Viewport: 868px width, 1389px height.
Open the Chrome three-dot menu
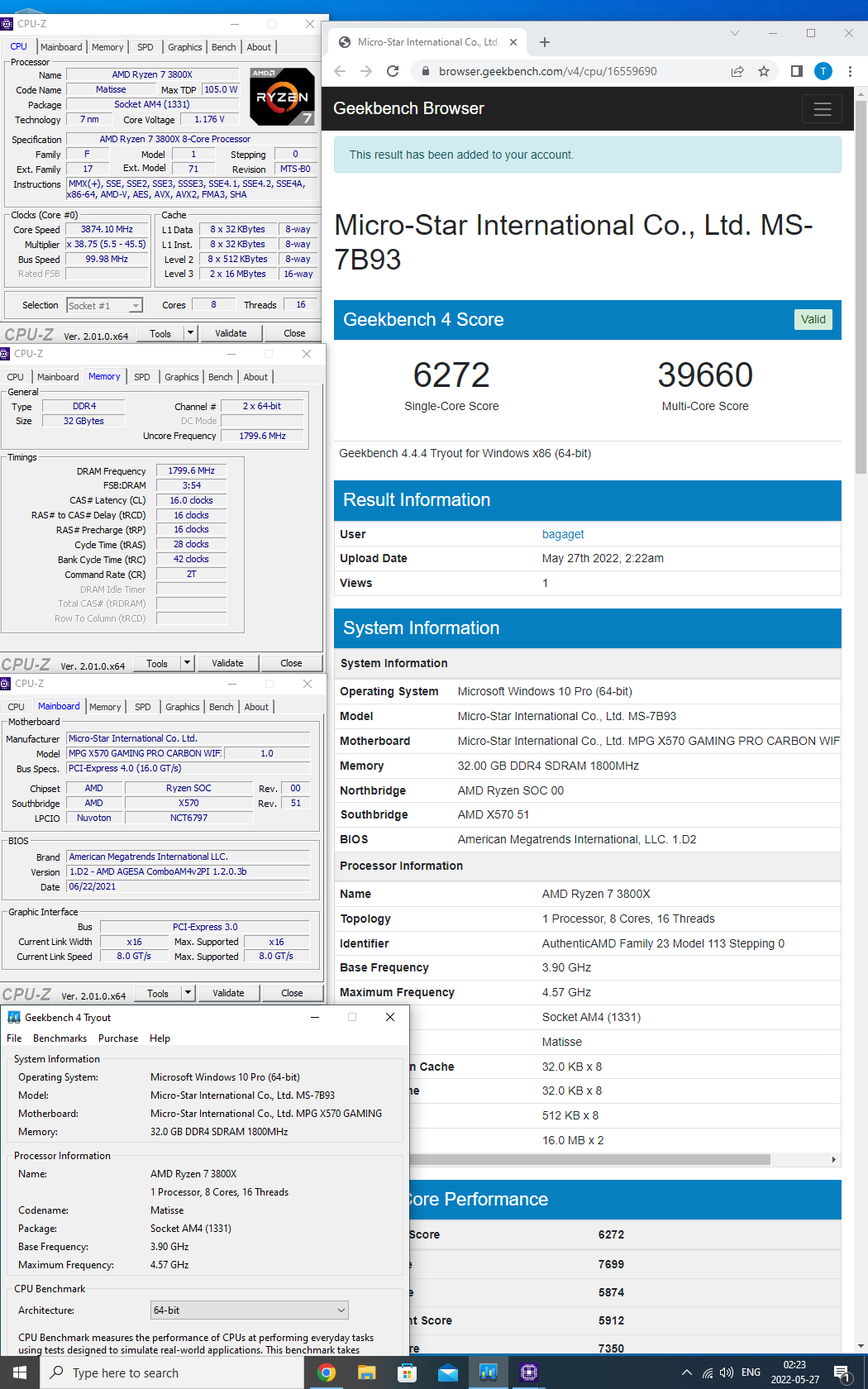[850, 71]
